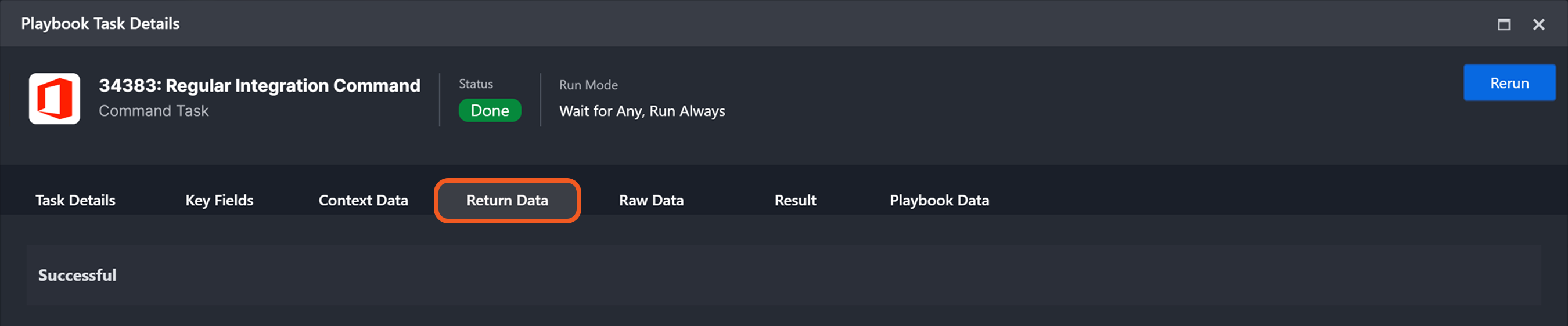Close the Playbook Task Details dialog
The height and width of the screenshot is (326, 1568).
[x=1538, y=24]
